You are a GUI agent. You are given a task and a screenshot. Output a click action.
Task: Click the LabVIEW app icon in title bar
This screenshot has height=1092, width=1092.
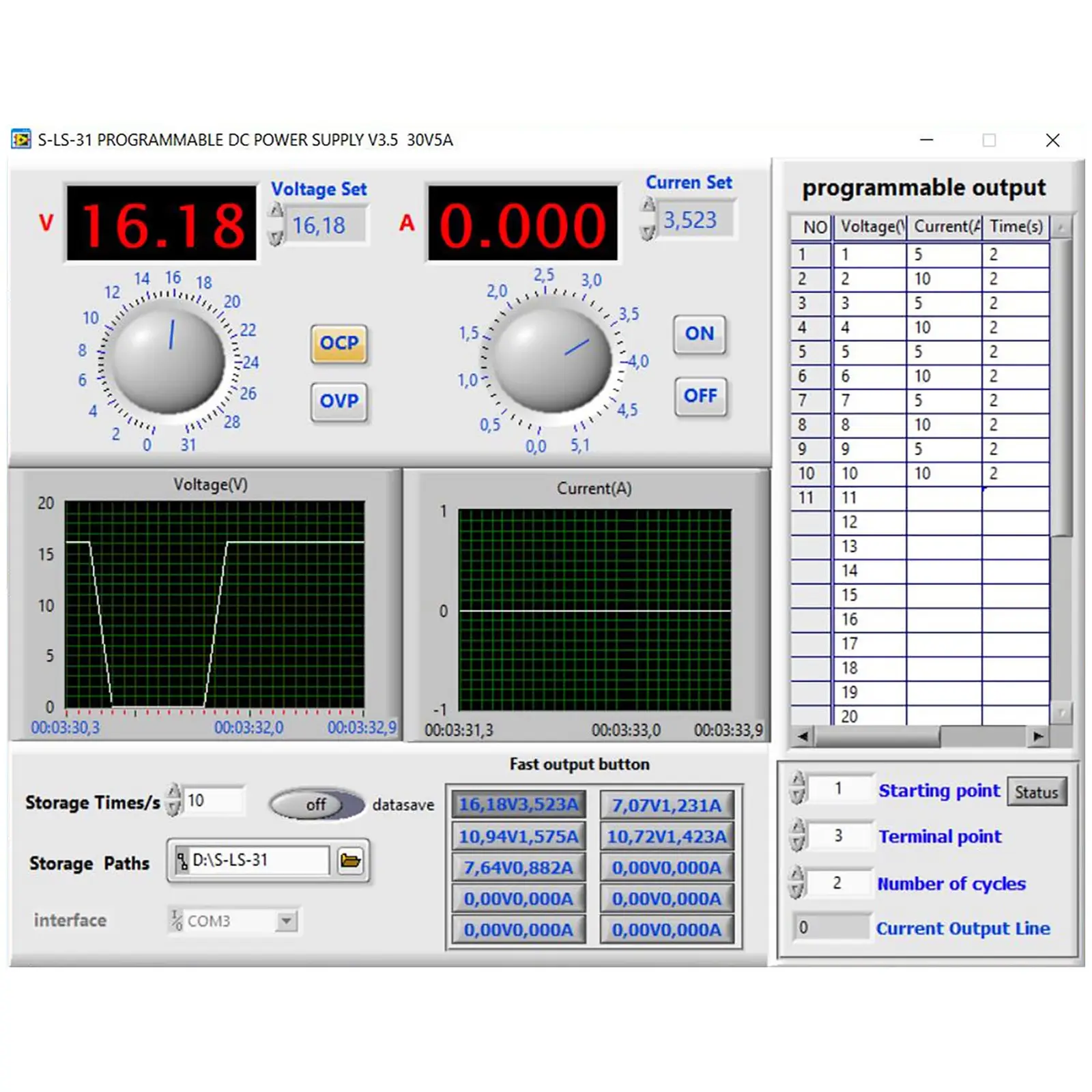[x=21, y=140]
